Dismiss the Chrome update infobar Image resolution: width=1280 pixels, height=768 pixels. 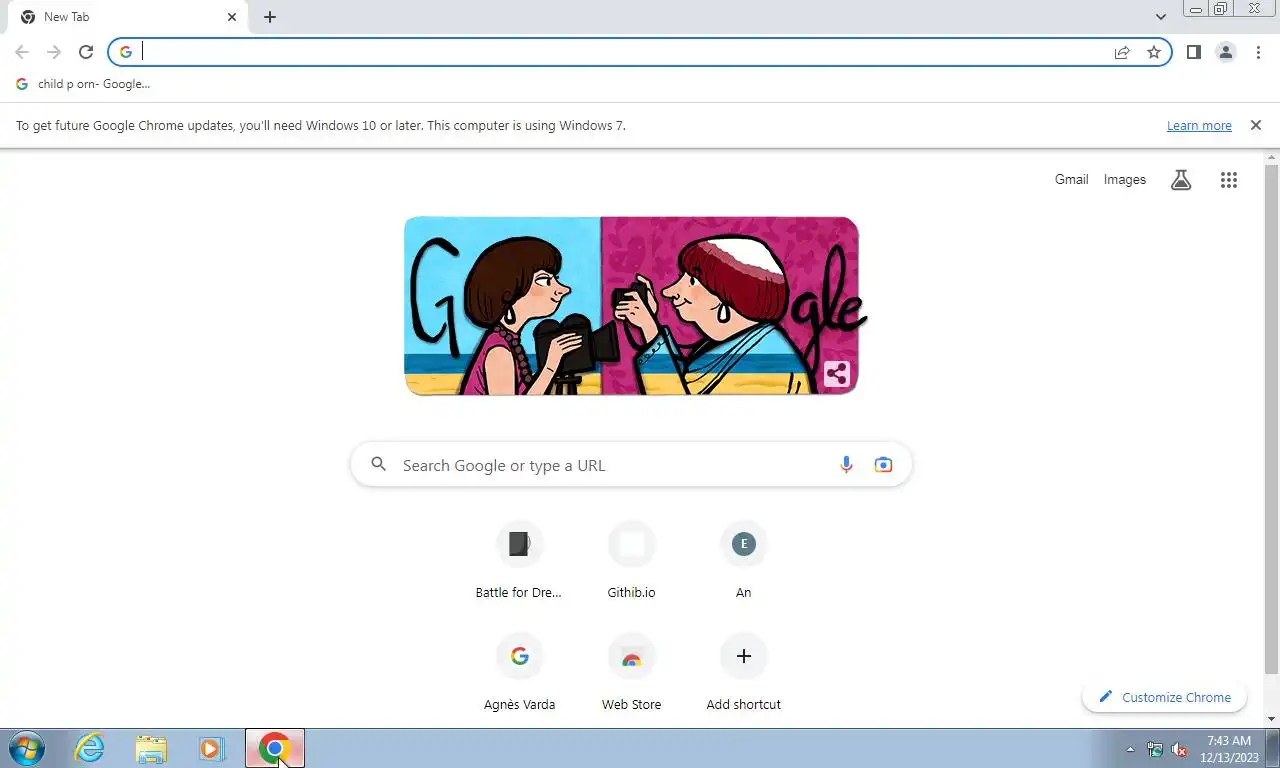tap(1255, 125)
